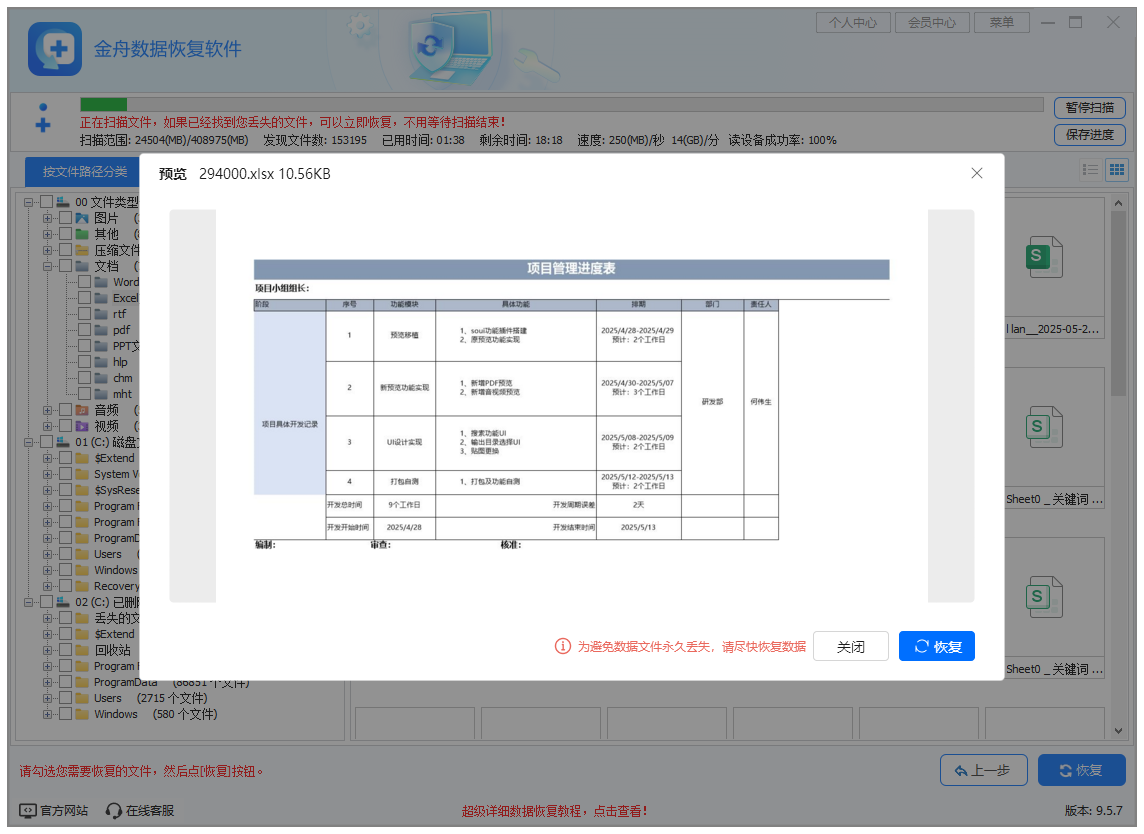Click the 官方网站 monitor icon

pyautogui.click(x=28, y=811)
